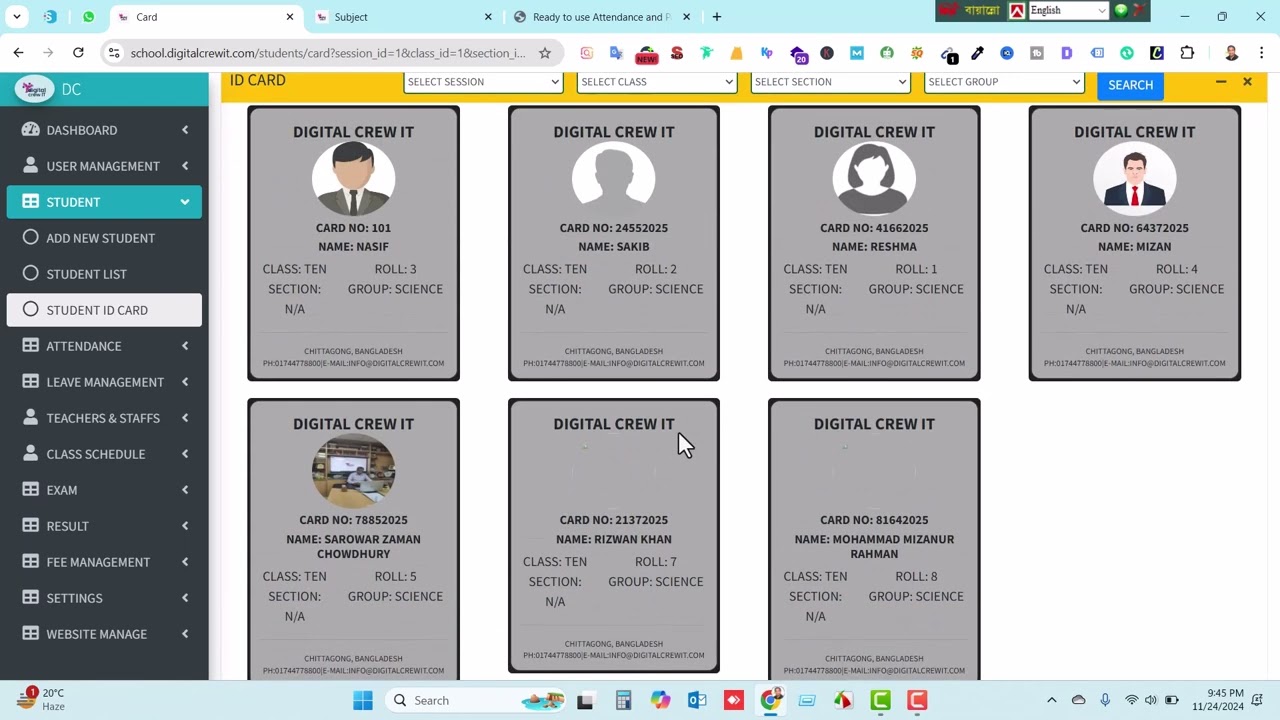Select the Attendance grid icon
Viewport: 1280px width, 720px height.
click(30, 346)
